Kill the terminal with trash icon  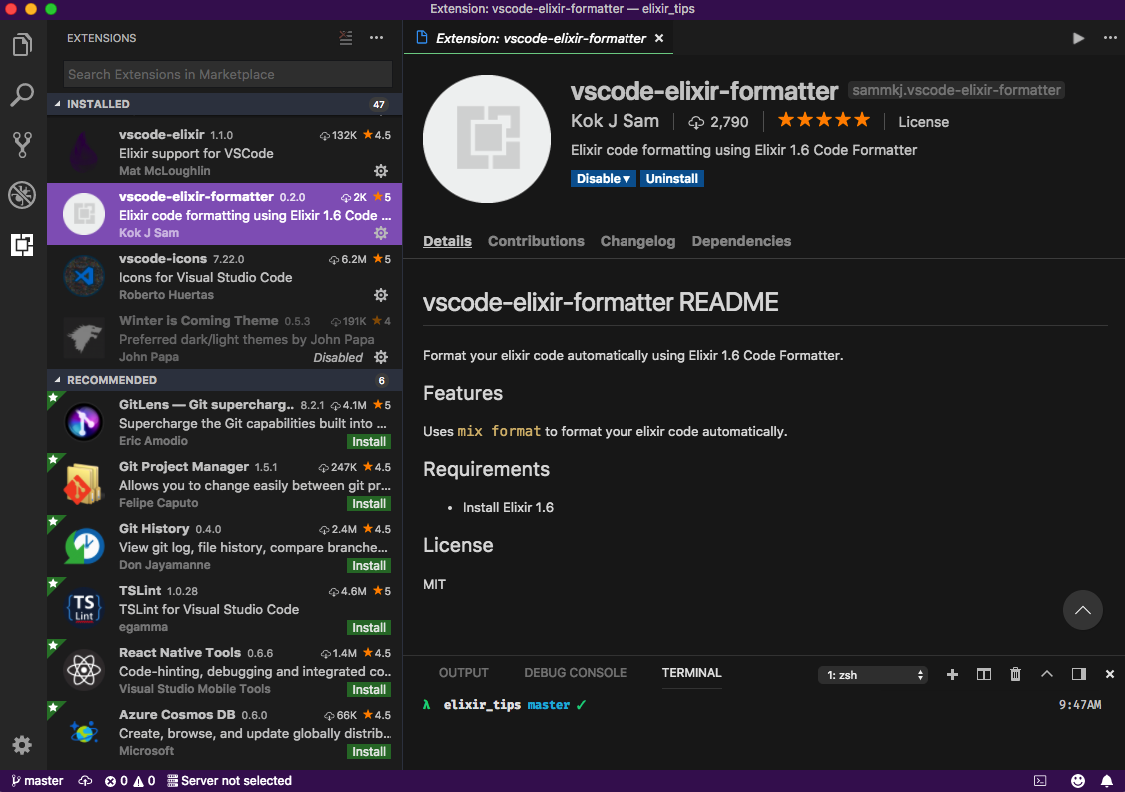click(1015, 675)
